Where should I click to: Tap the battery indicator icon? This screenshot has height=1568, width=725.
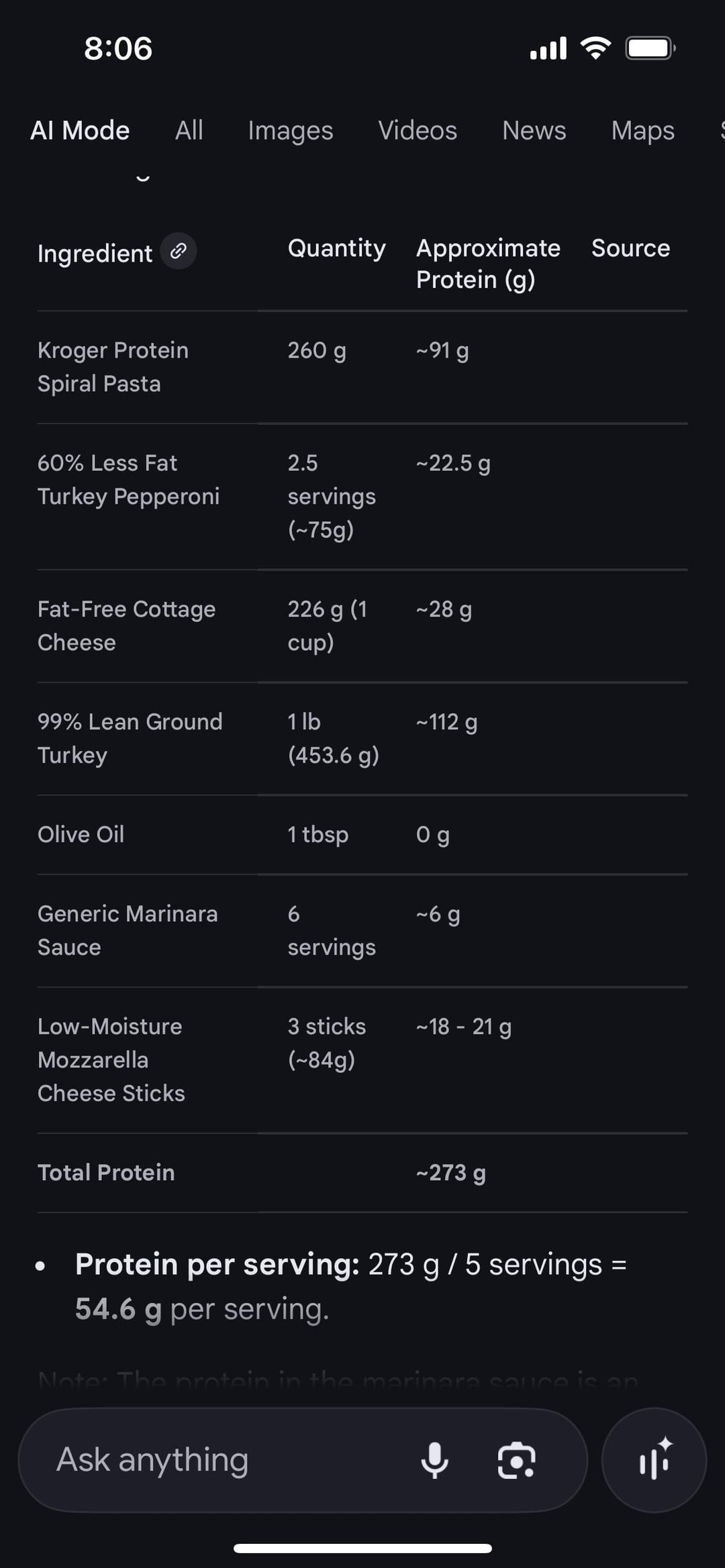click(x=650, y=48)
